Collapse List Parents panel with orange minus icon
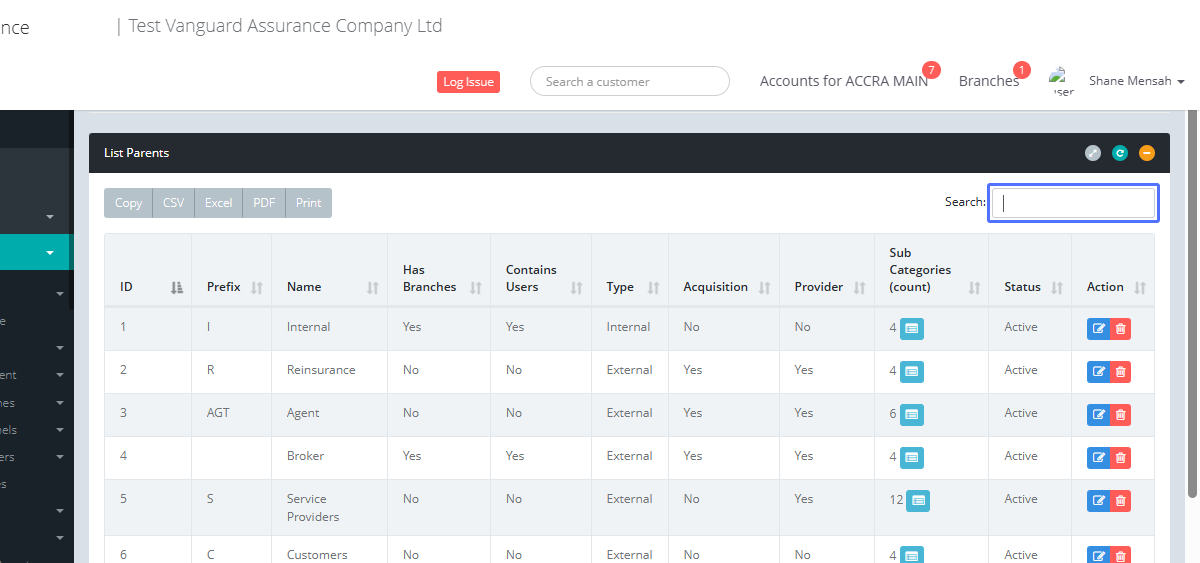Viewport: 1200px width, 563px height. tap(1147, 153)
